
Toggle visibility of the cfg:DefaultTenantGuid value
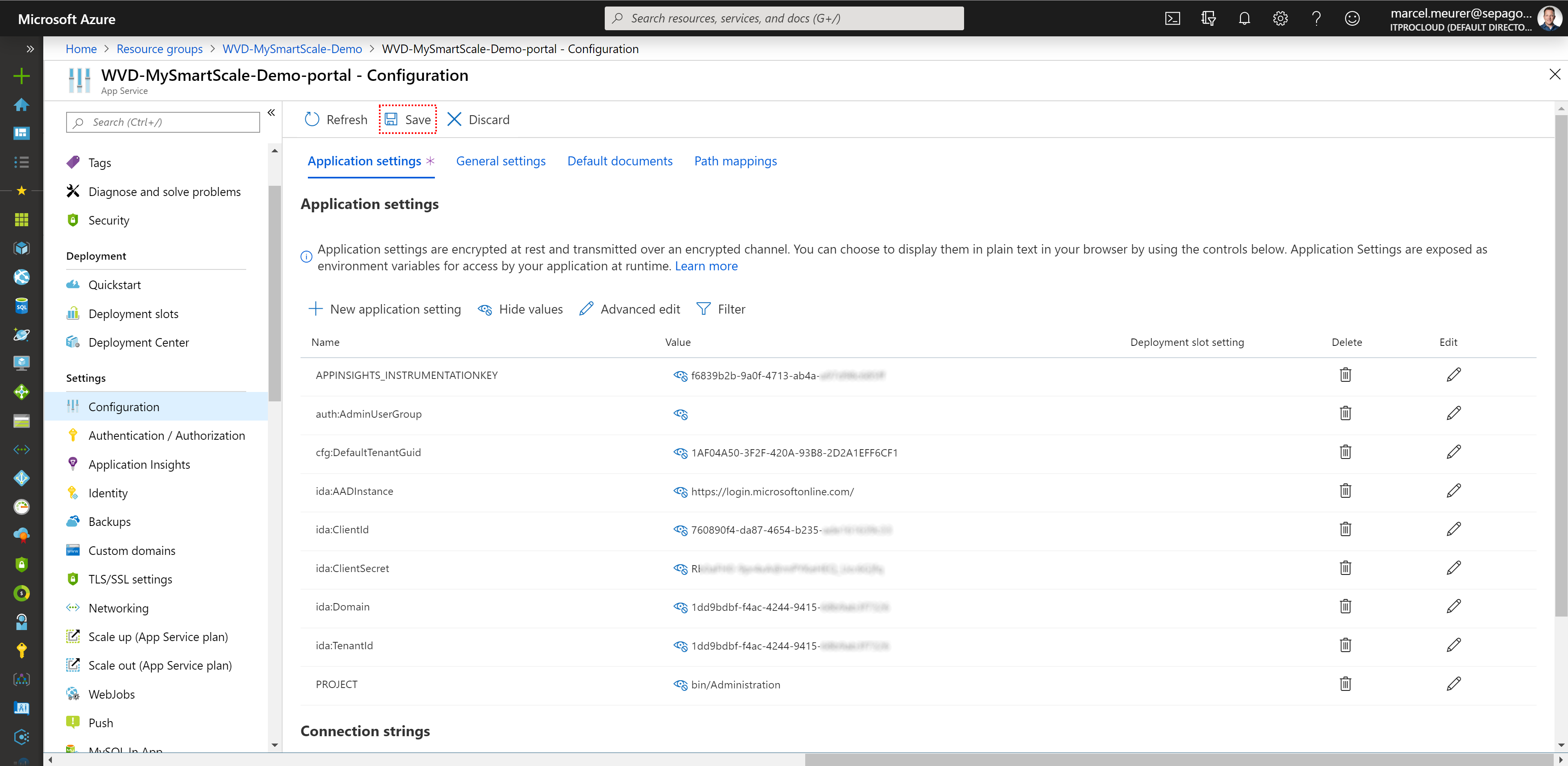(x=680, y=452)
